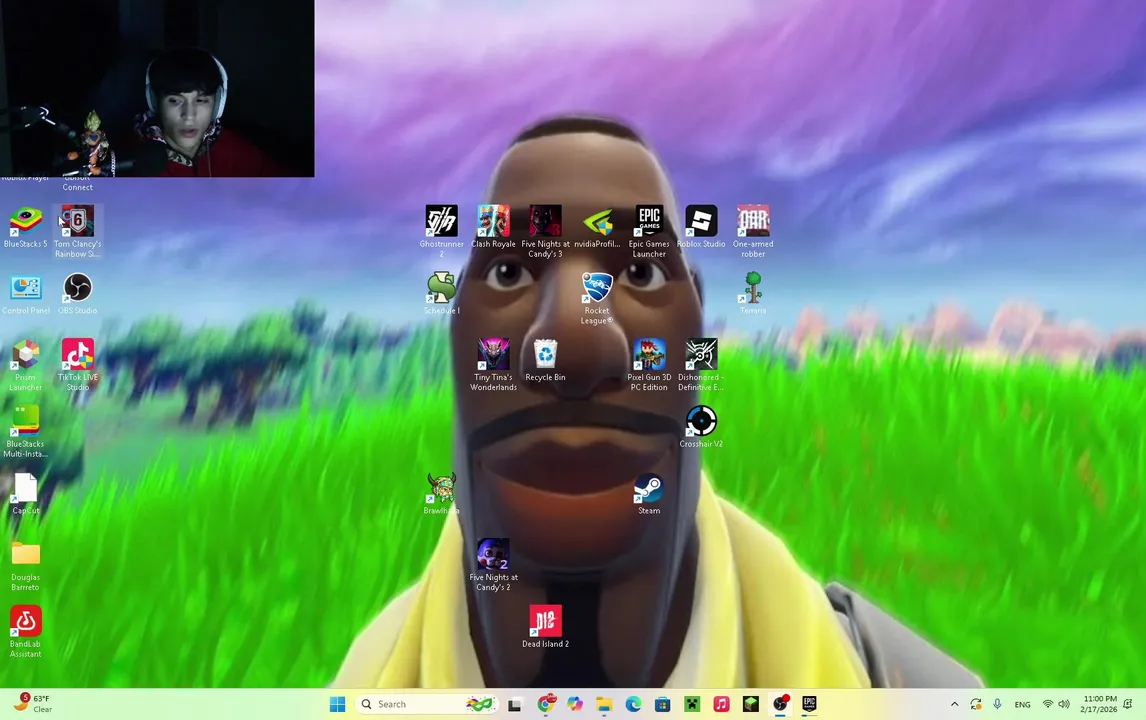Open the BlueStacks 5 desktop shortcut
This screenshot has height=720, width=1146.
26,227
